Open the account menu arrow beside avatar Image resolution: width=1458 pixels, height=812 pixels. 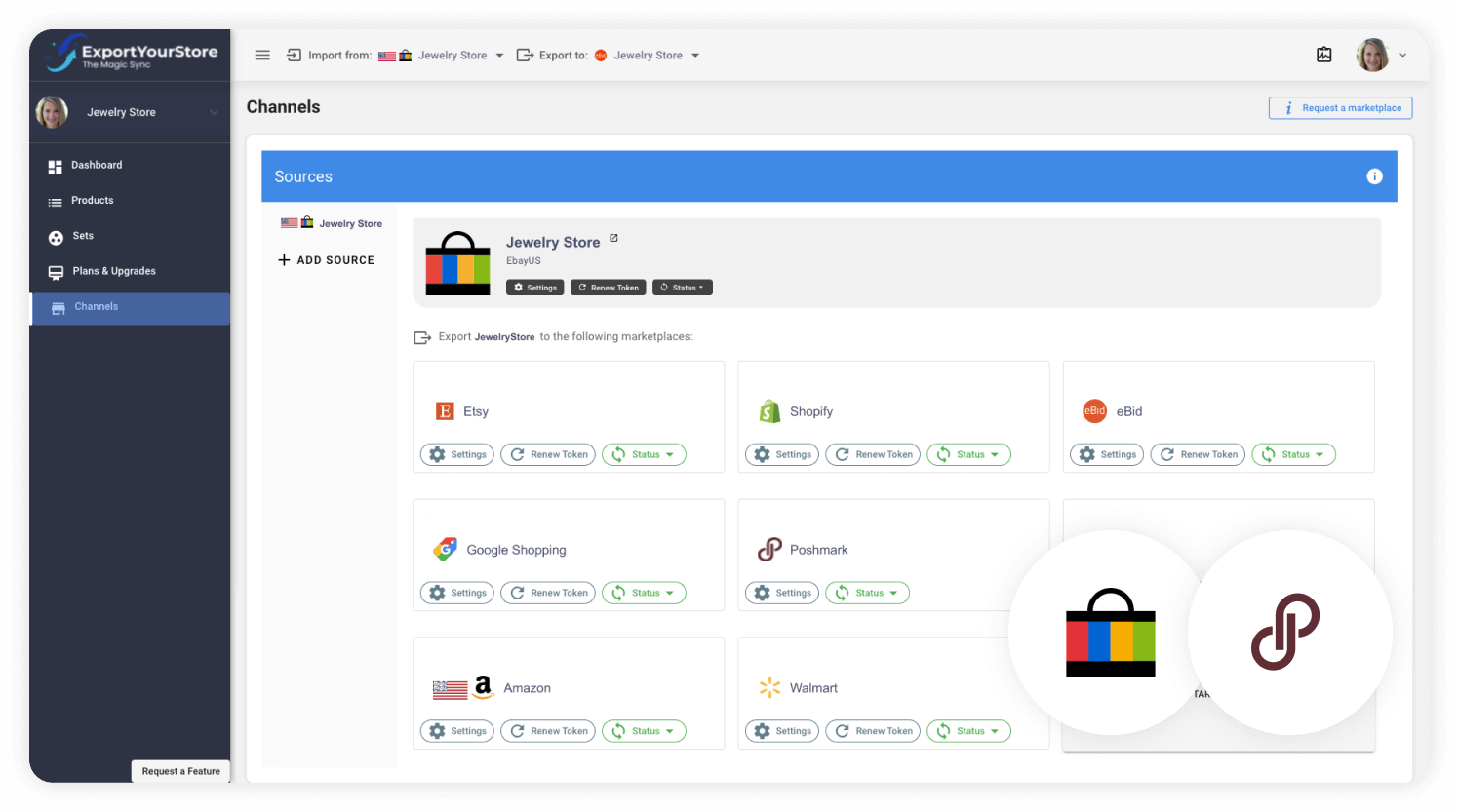tap(1402, 56)
